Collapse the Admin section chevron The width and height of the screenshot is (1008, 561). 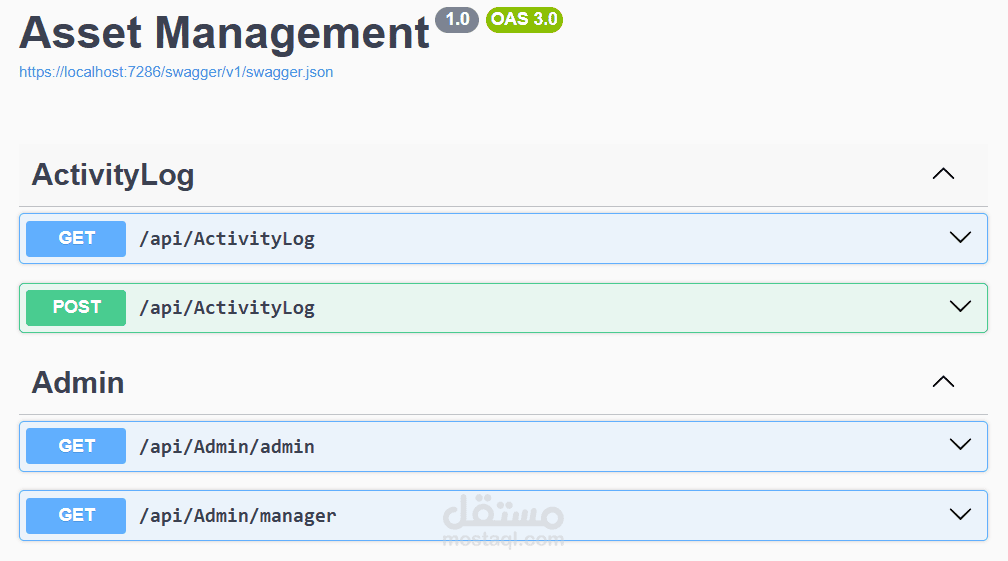[x=943, y=382]
